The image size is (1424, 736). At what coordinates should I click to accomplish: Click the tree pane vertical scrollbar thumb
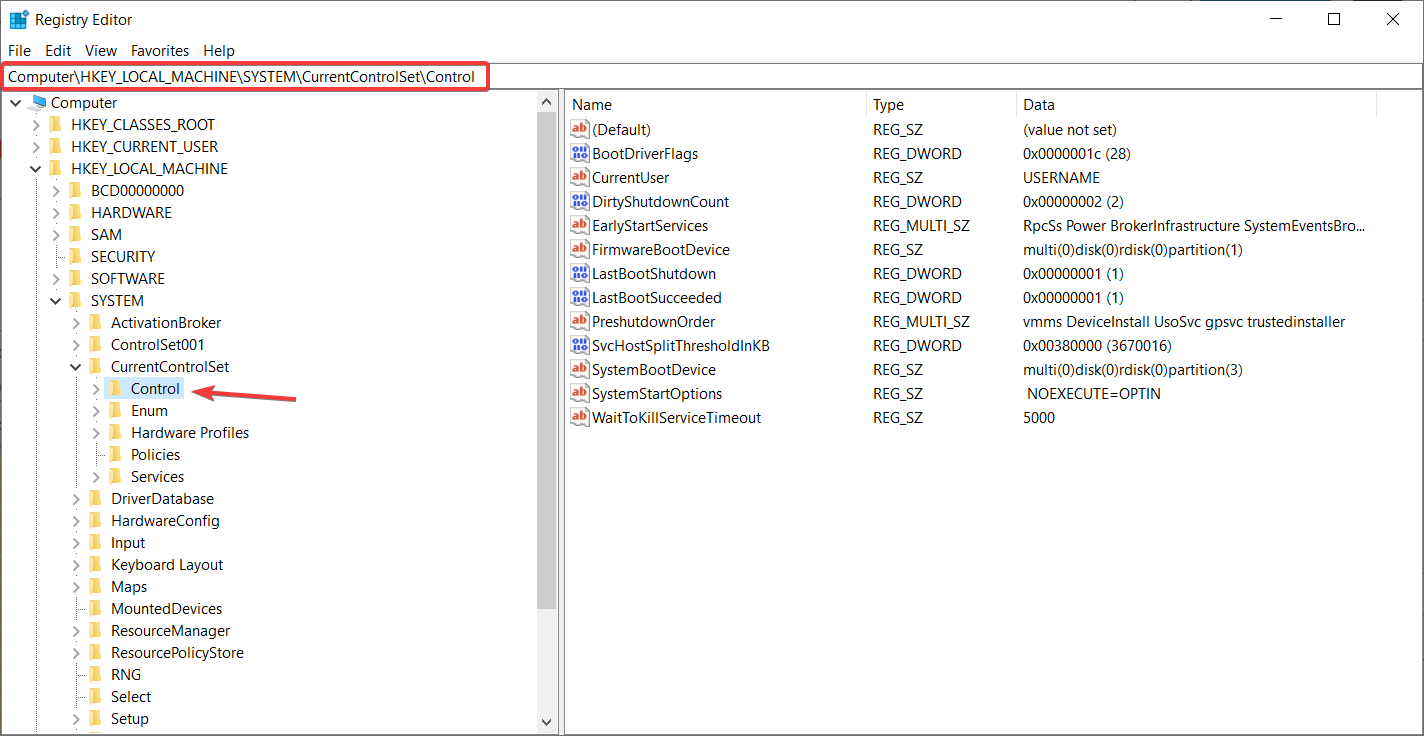(547, 361)
